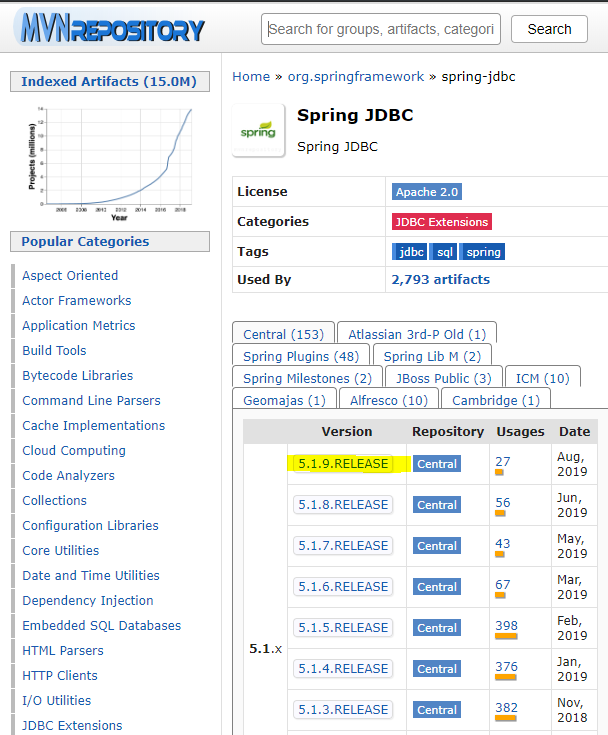Screen dimensions: 608x735
Task: Open the Cache Implementations category
Action: (x=94, y=426)
